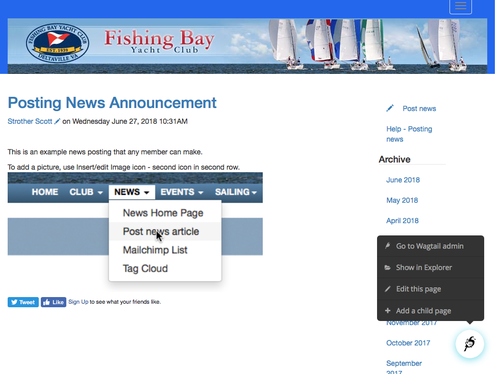
Task: Click the Twitter bird on the Tweet button
Action: pos(14,302)
